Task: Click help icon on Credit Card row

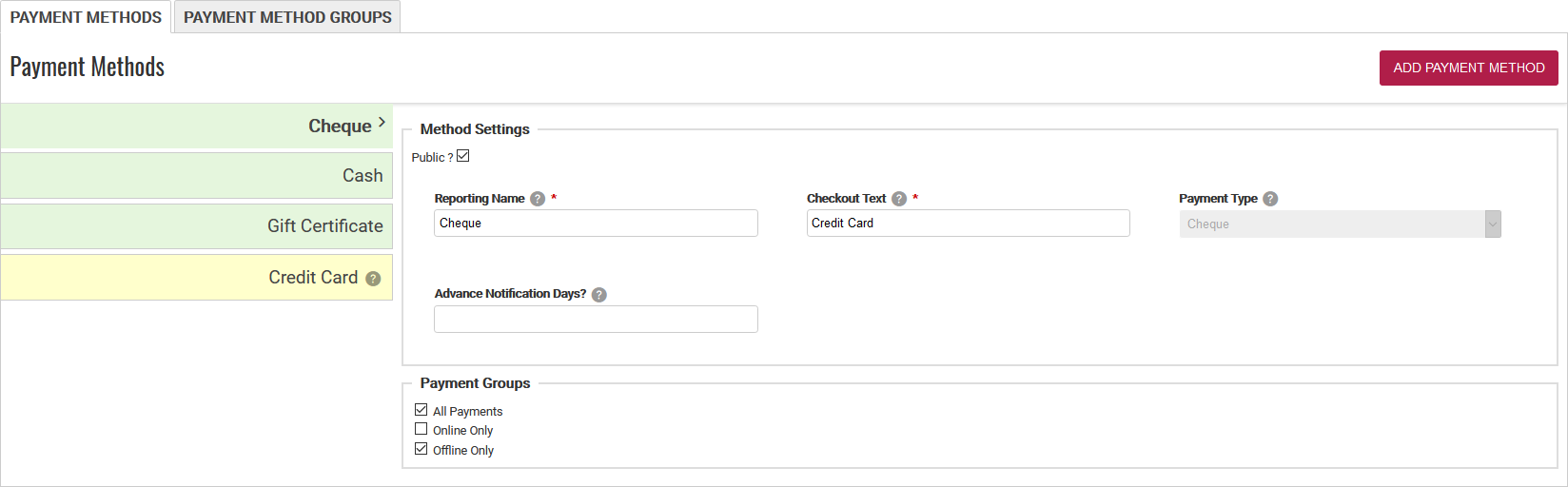Action: [373, 279]
